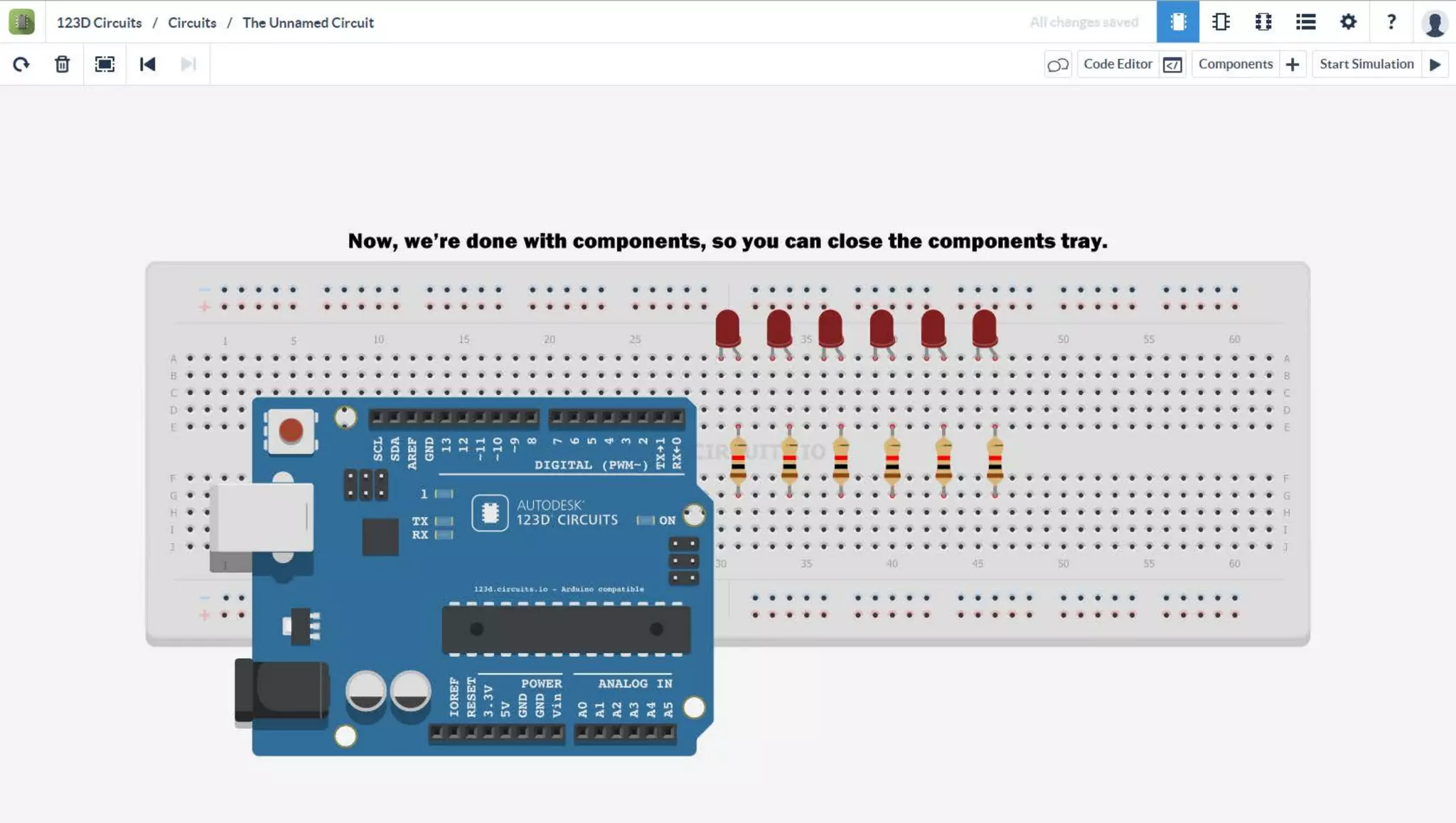The height and width of the screenshot is (823, 1456).
Task: Switch to the schematic view tab
Action: [1221, 22]
